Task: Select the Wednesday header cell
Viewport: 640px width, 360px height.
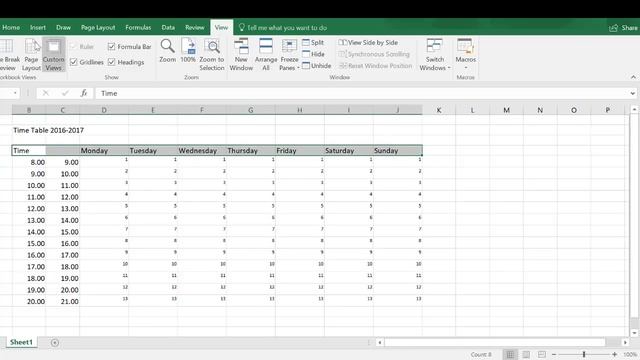Action: [x=202, y=151]
